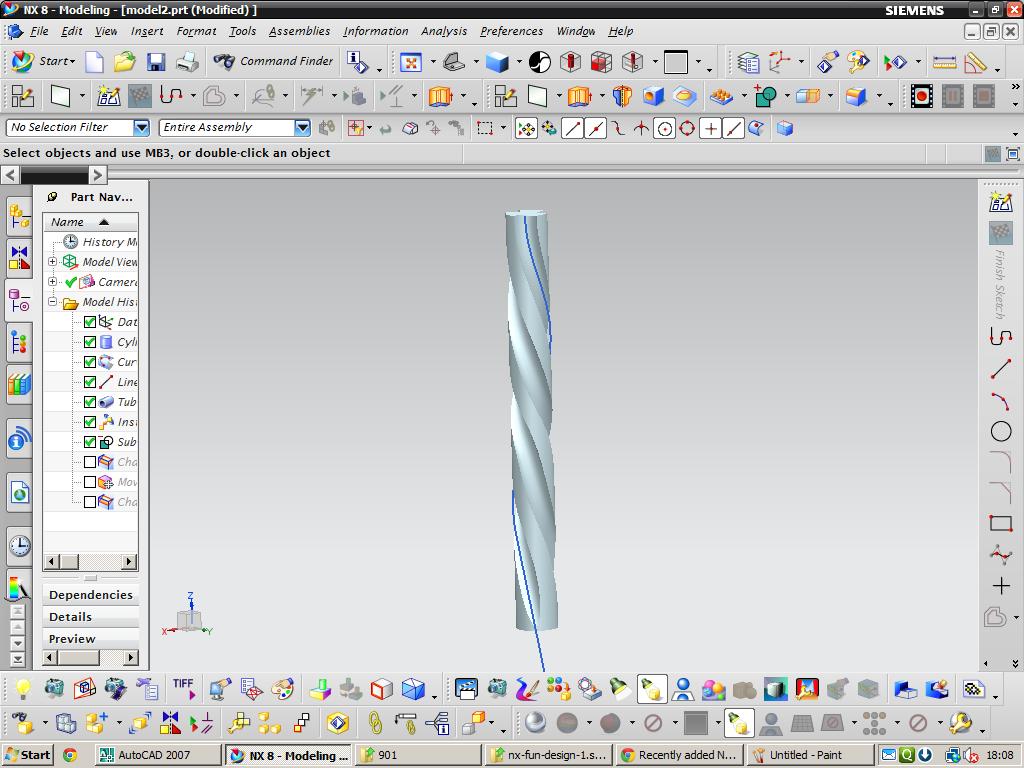The width and height of the screenshot is (1024, 768).
Task: Enable the unchecked Move feature checkbox
Action: (90, 482)
